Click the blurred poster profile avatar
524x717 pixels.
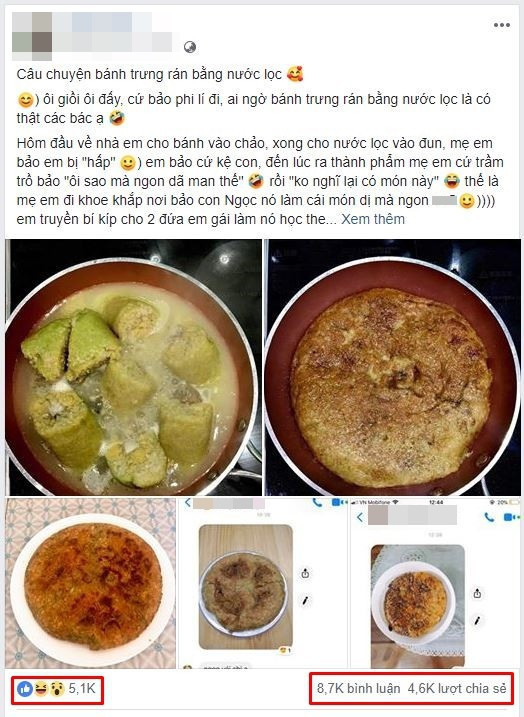pos(32,36)
